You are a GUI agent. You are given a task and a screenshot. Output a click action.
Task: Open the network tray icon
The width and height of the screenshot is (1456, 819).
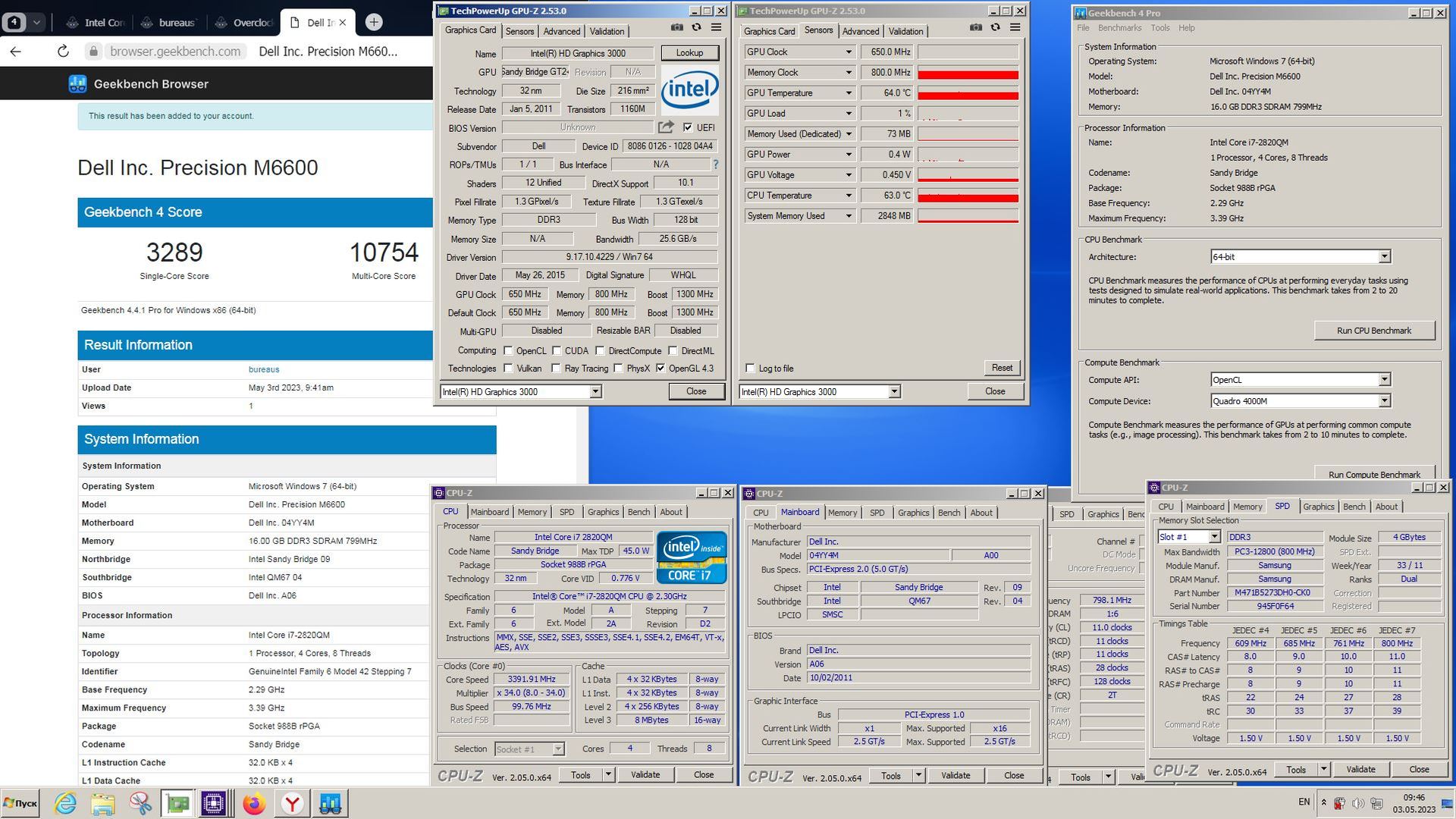click(1376, 803)
